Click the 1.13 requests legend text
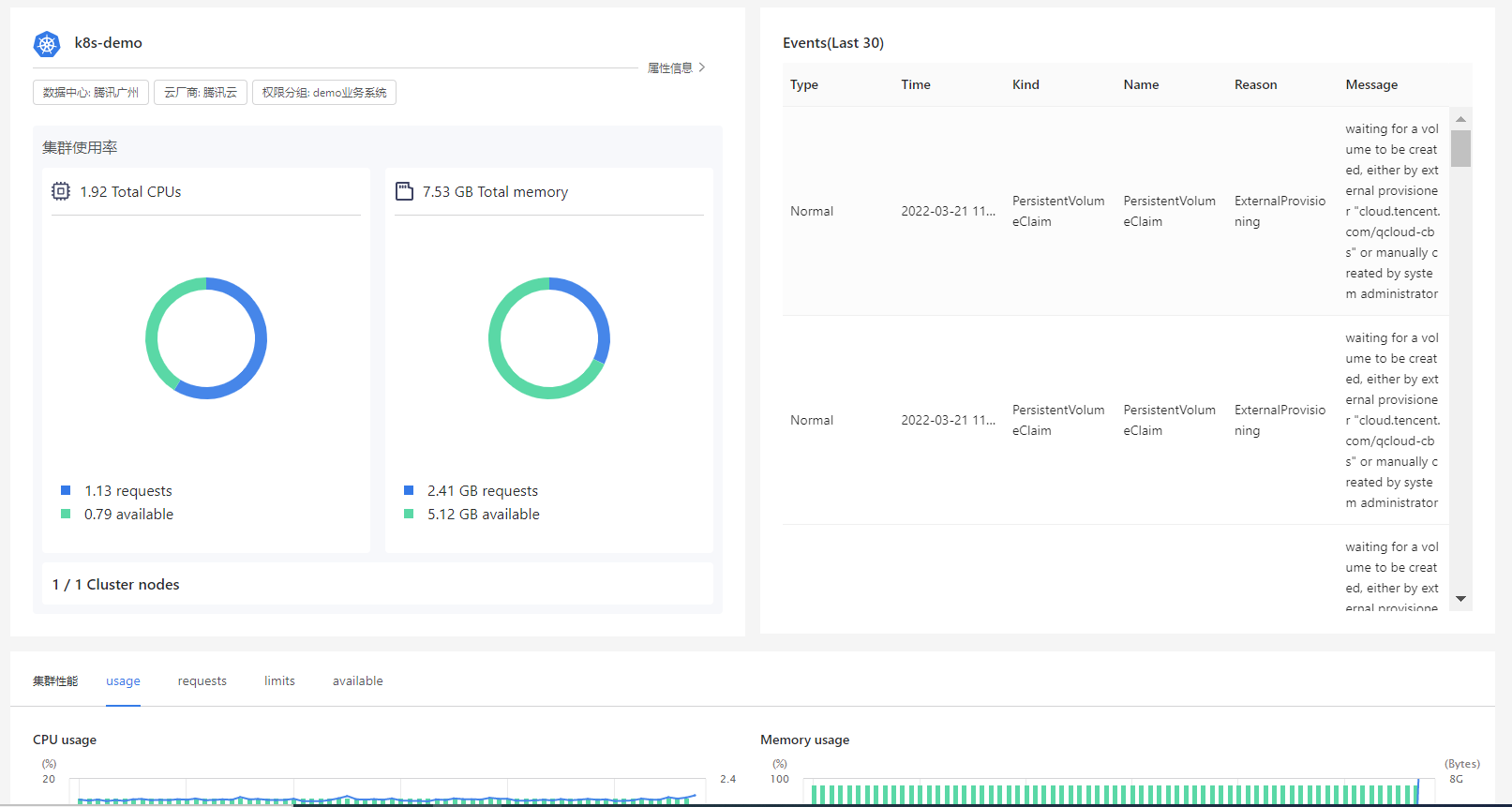The height and width of the screenshot is (807, 1512). [128, 490]
